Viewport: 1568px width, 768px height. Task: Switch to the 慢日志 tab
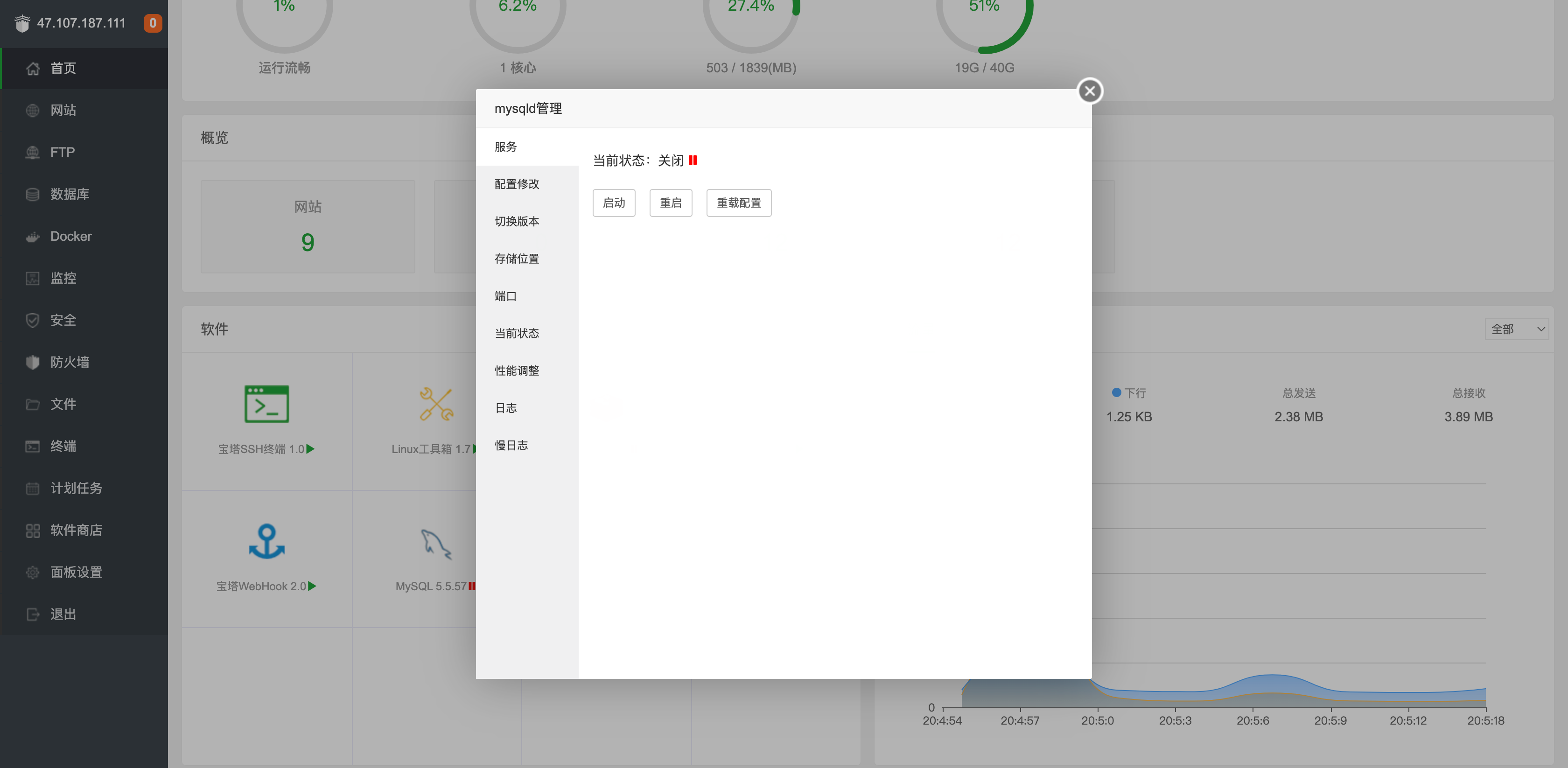coord(526,446)
